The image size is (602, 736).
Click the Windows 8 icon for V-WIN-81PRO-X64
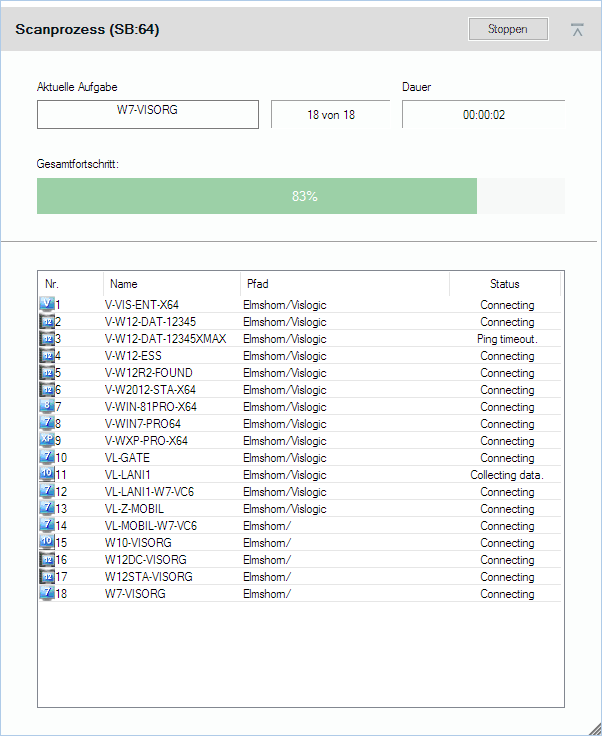click(47, 406)
